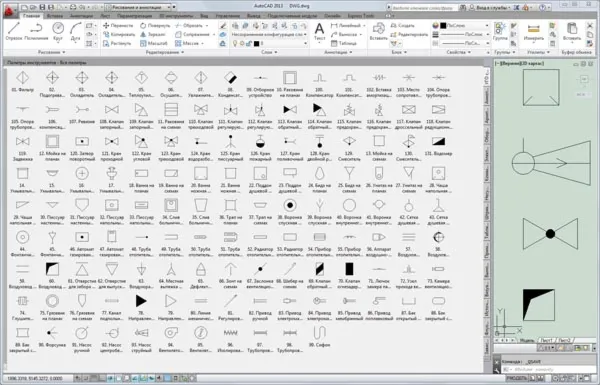The image size is (600, 385).
Task: Click the Измерить measure tool
Action: click(x=533, y=31)
